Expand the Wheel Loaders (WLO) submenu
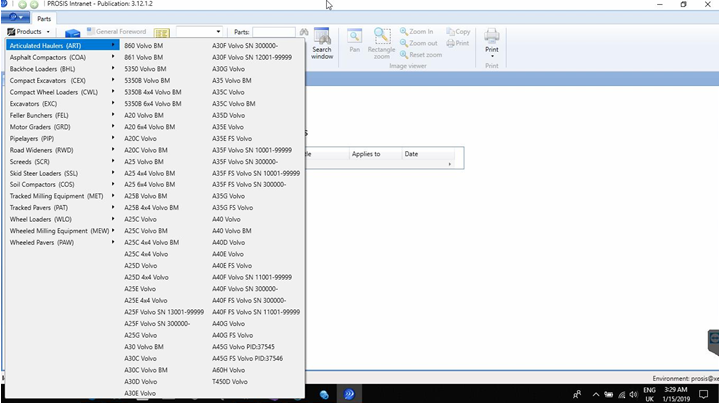The width and height of the screenshot is (719, 403). click(x=41, y=218)
